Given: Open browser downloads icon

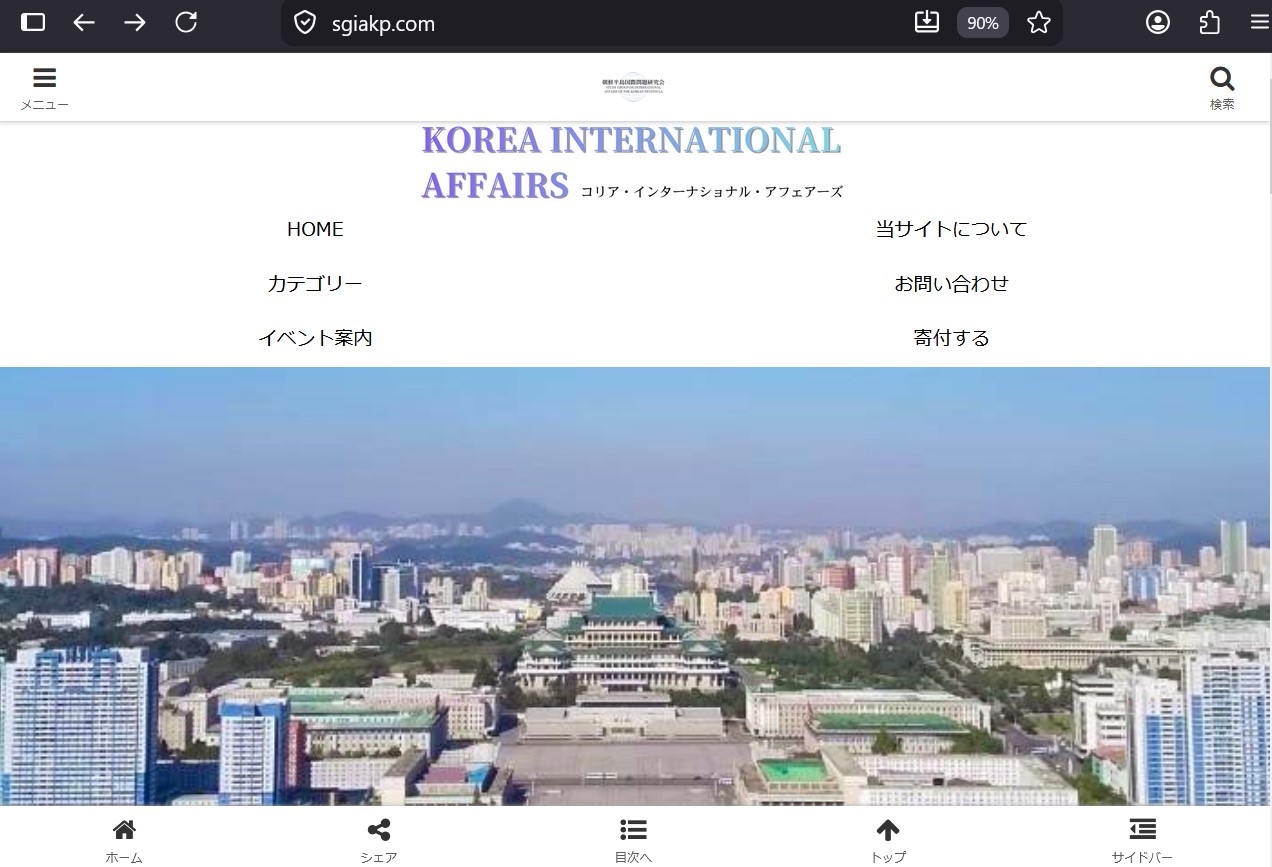Looking at the screenshot, I should point(927,22).
